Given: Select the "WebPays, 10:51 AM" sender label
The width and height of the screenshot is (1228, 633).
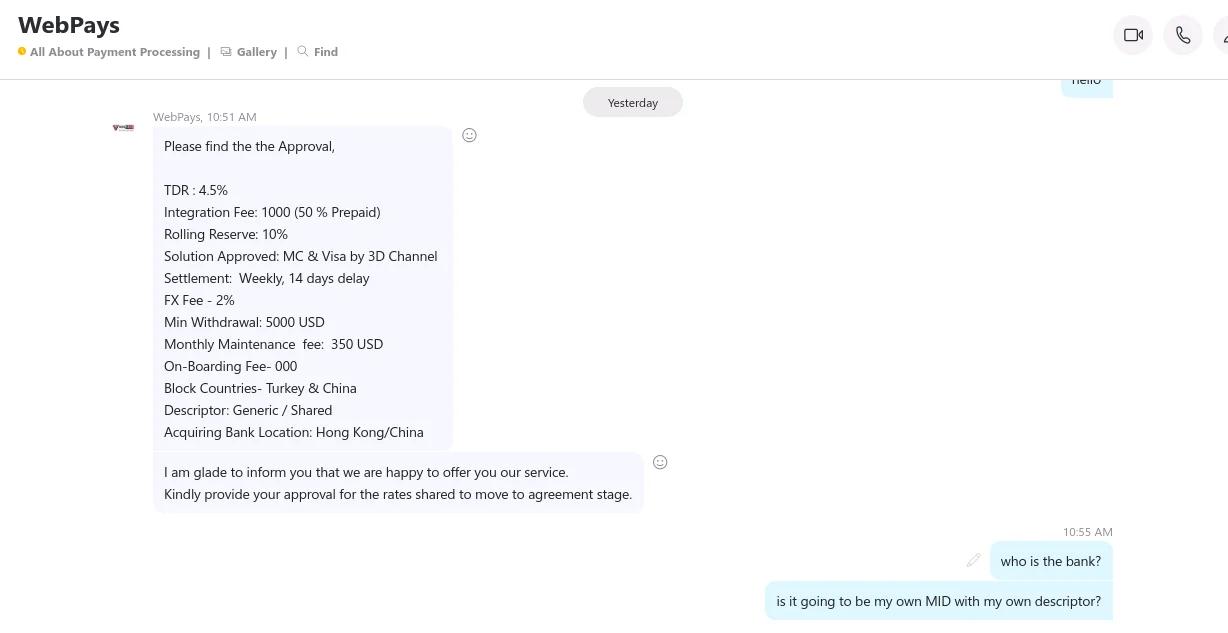Looking at the screenshot, I should tap(205, 117).
